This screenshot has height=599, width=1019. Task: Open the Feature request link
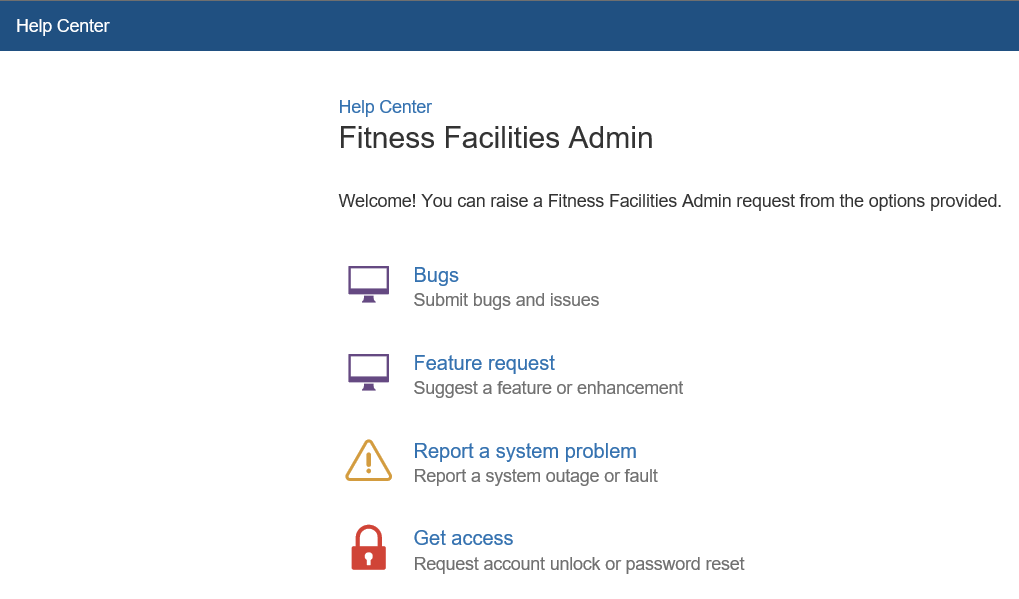pos(484,363)
